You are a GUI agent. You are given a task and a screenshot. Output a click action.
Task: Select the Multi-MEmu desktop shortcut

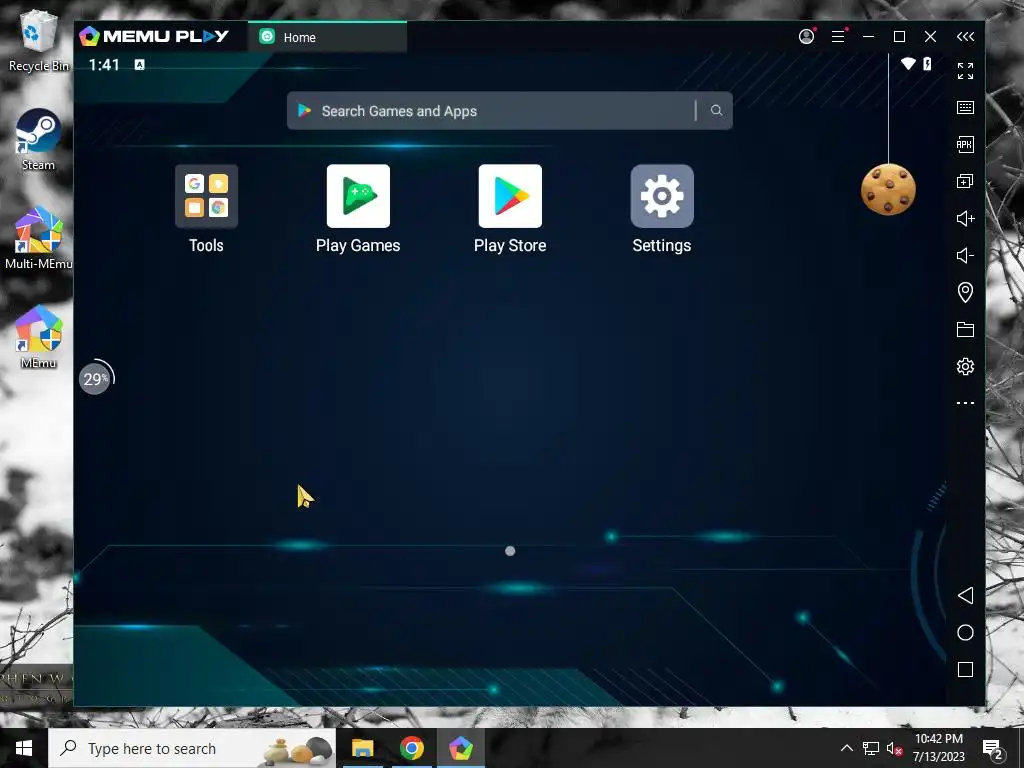tap(39, 238)
